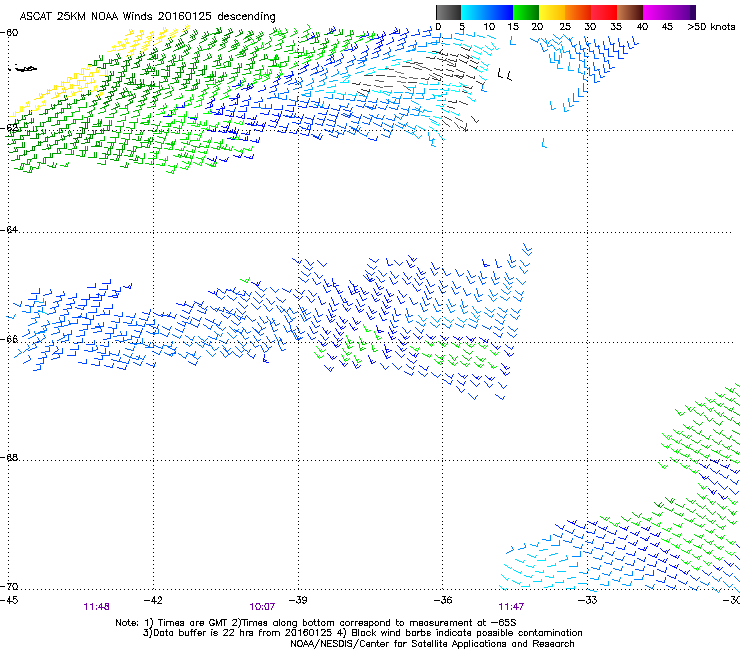Viewport: 740px width, 650px height.
Task: Select the green 15-20 knots color segment
Action: (x=526, y=12)
